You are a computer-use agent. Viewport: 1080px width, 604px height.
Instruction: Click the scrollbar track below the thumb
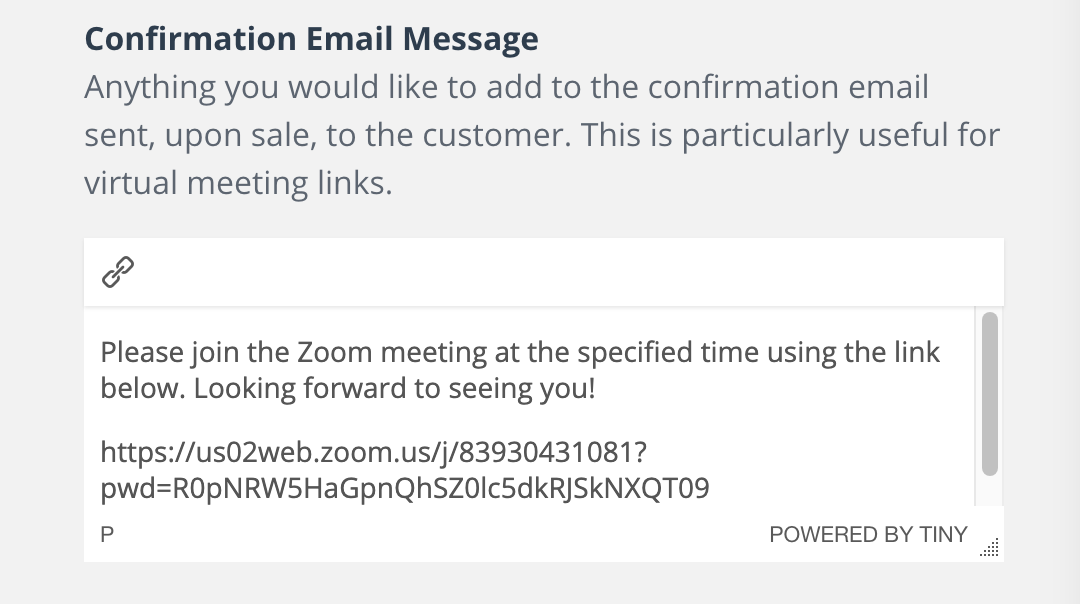pos(990,490)
